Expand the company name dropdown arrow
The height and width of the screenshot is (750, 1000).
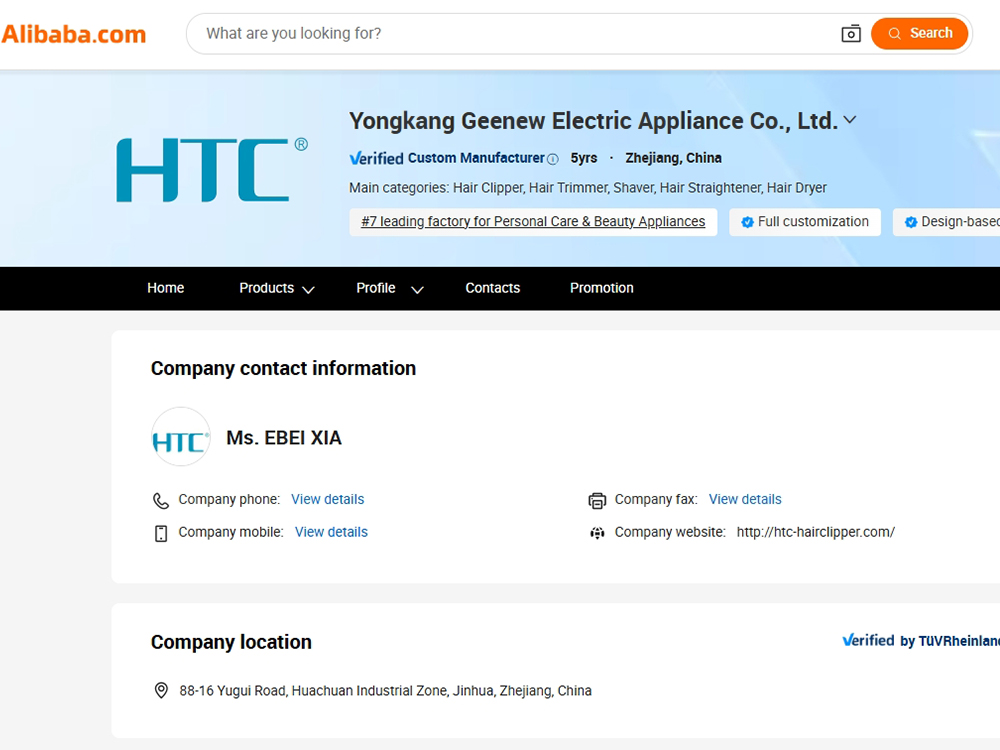point(850,119)
